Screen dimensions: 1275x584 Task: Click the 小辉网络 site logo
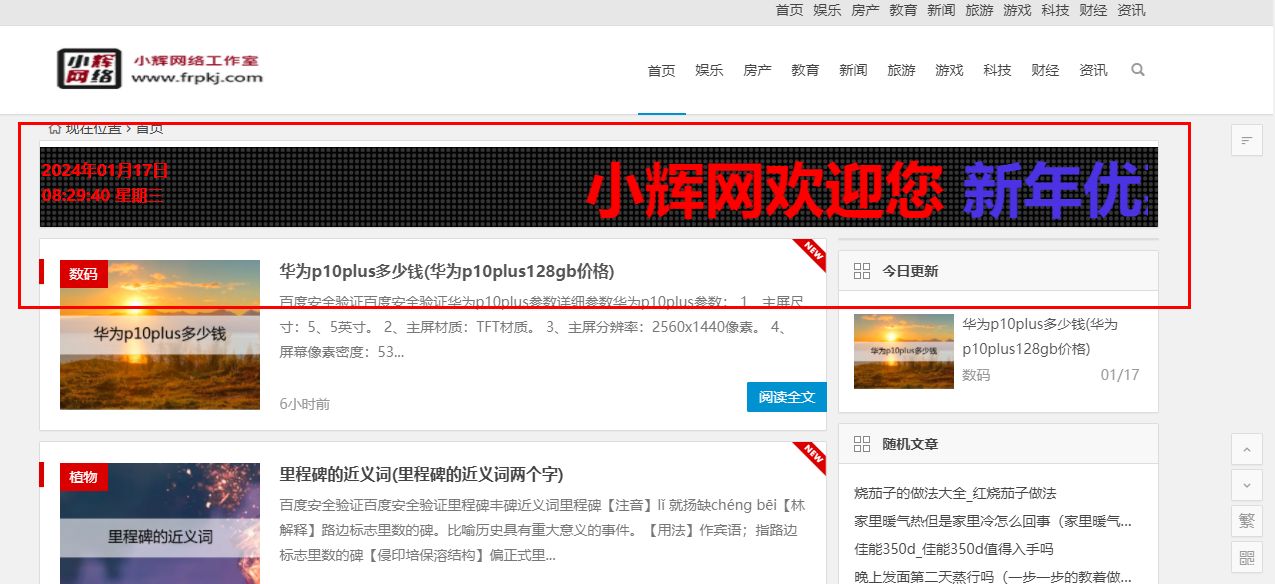[x=160, y=68]
